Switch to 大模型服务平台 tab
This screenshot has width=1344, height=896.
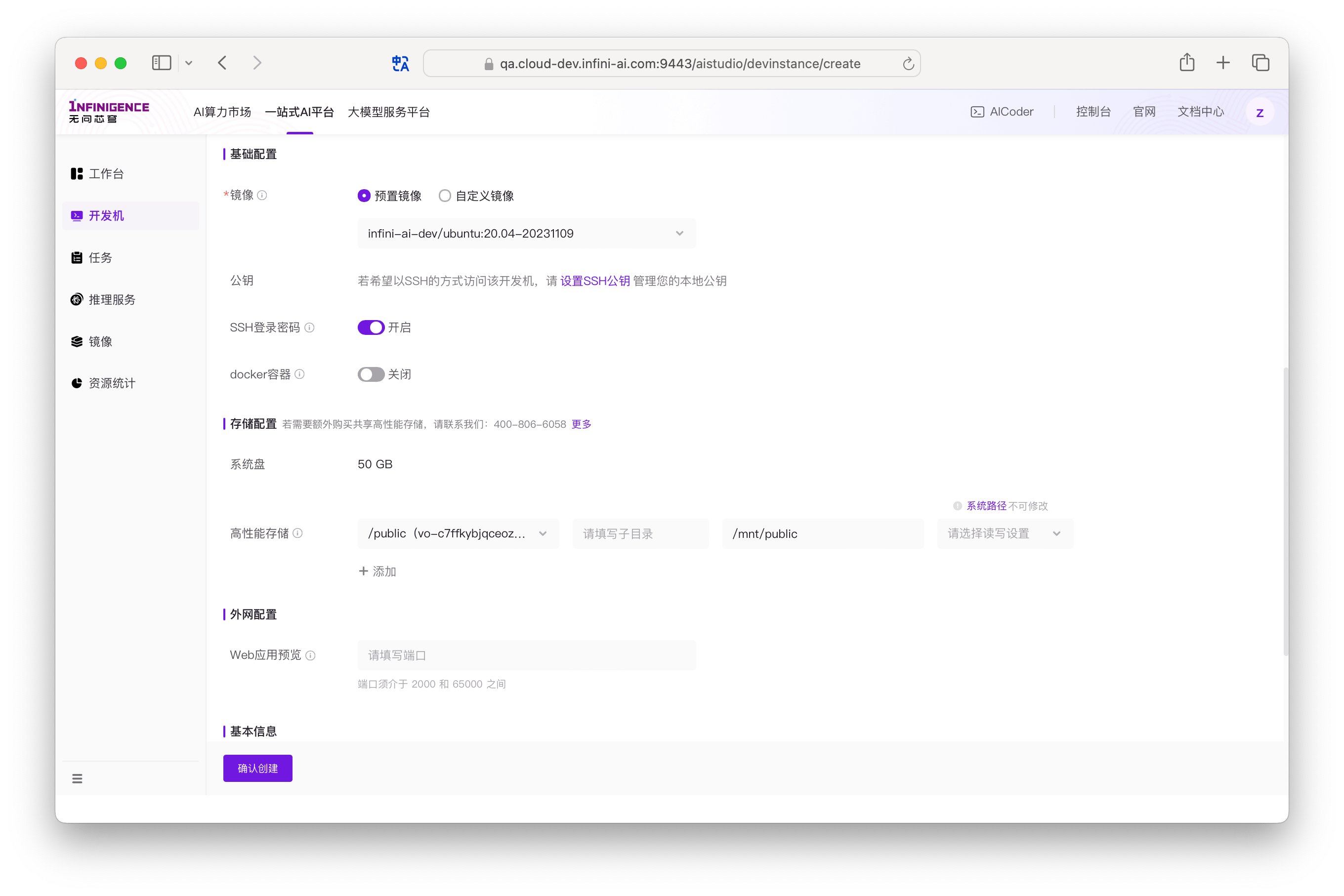[x=389, y=112]
